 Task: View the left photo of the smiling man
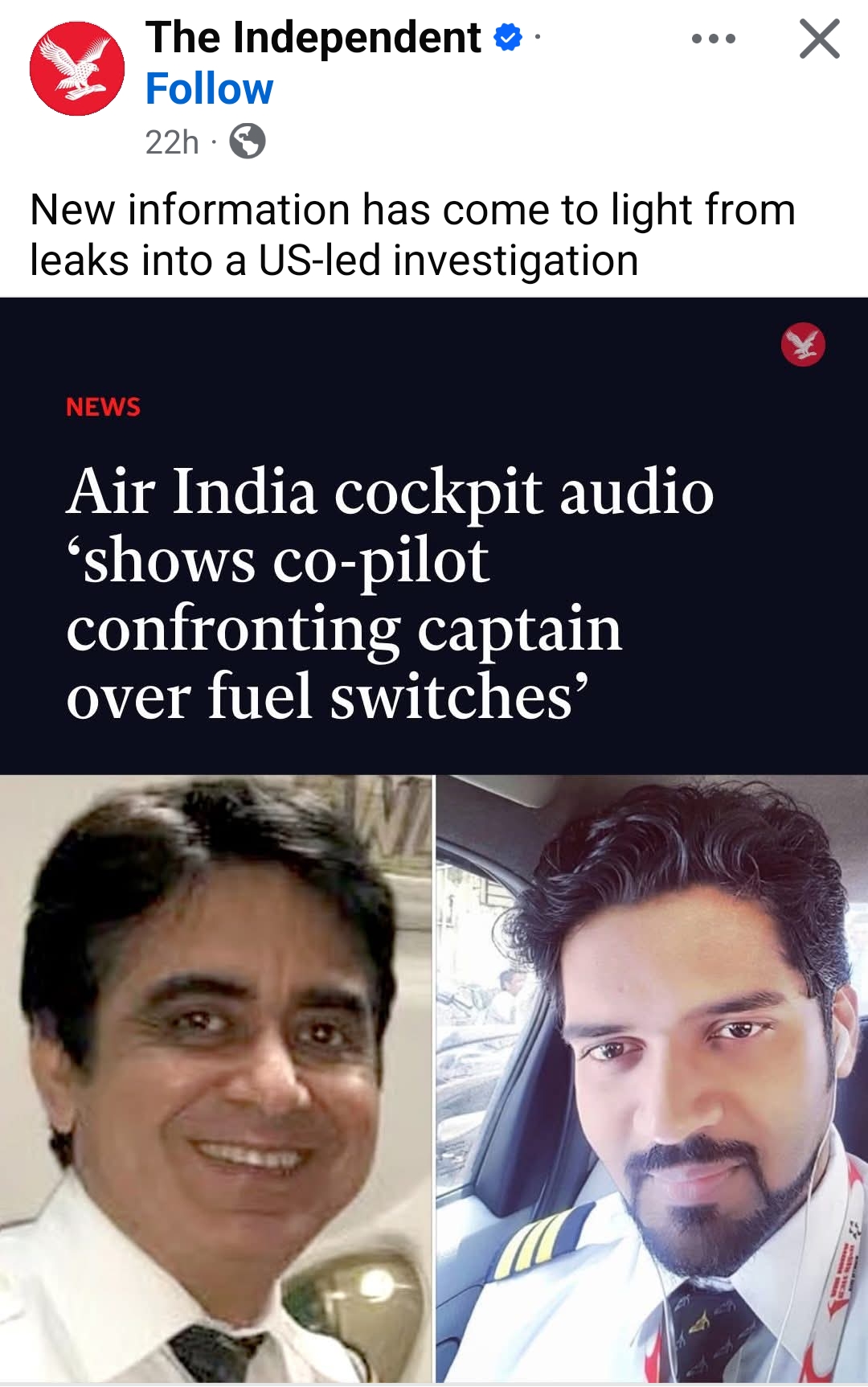pyautogui.click(x=216, y=1079)
